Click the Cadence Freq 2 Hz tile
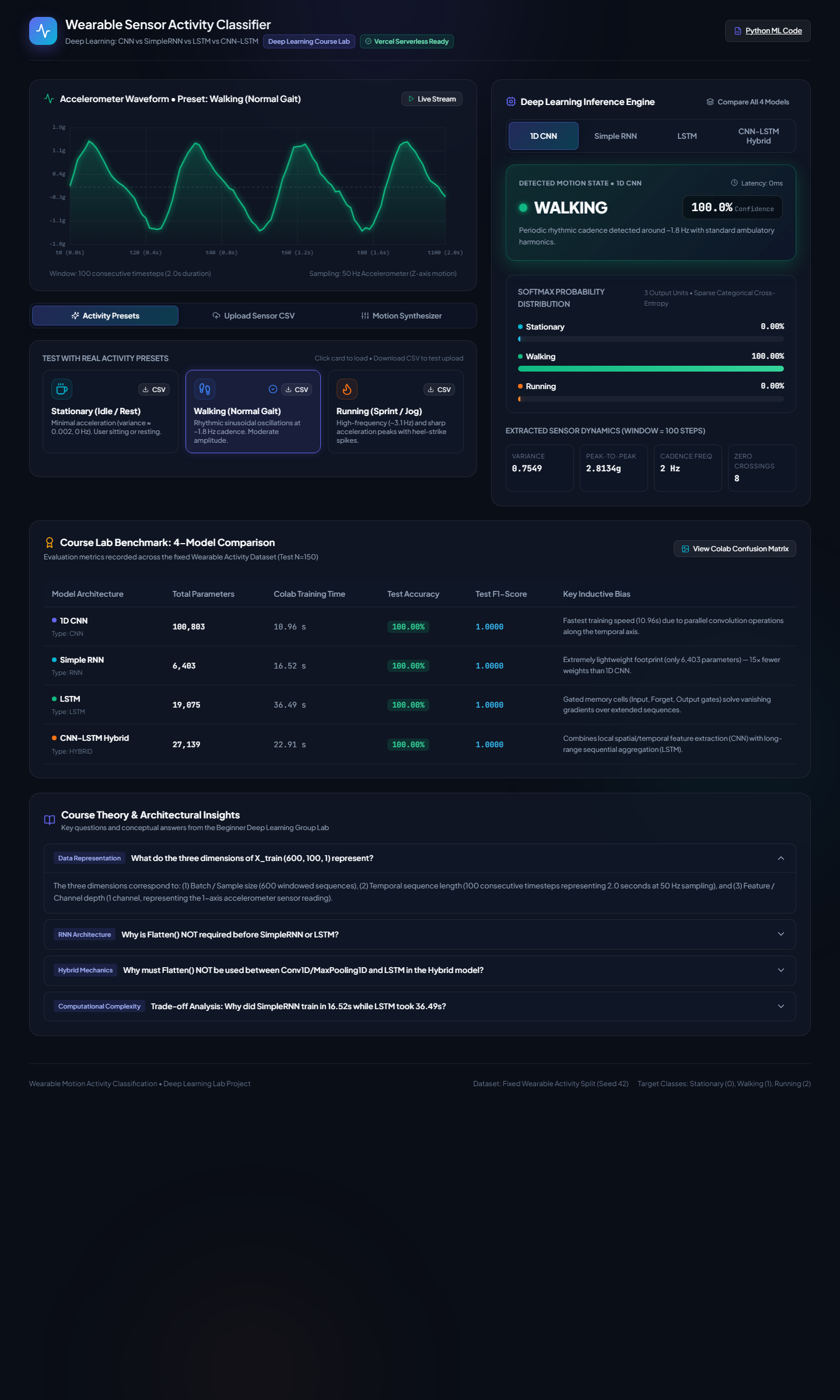This screenshot has width=840, height=1400. 688,468
